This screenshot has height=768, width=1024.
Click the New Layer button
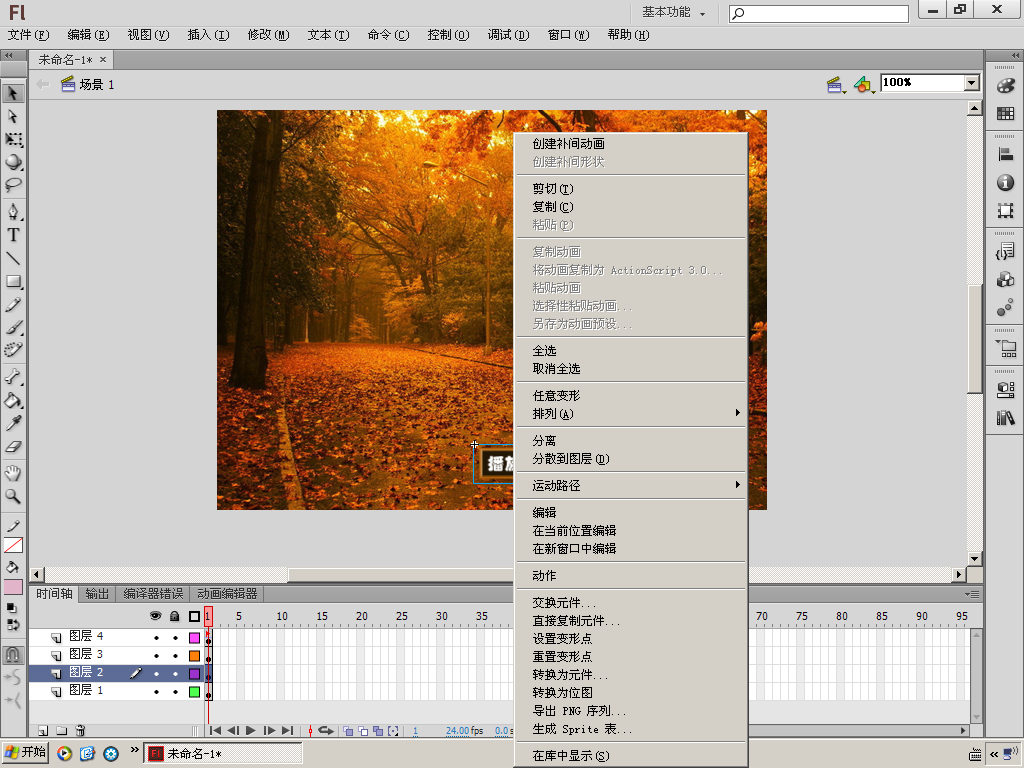43,730
